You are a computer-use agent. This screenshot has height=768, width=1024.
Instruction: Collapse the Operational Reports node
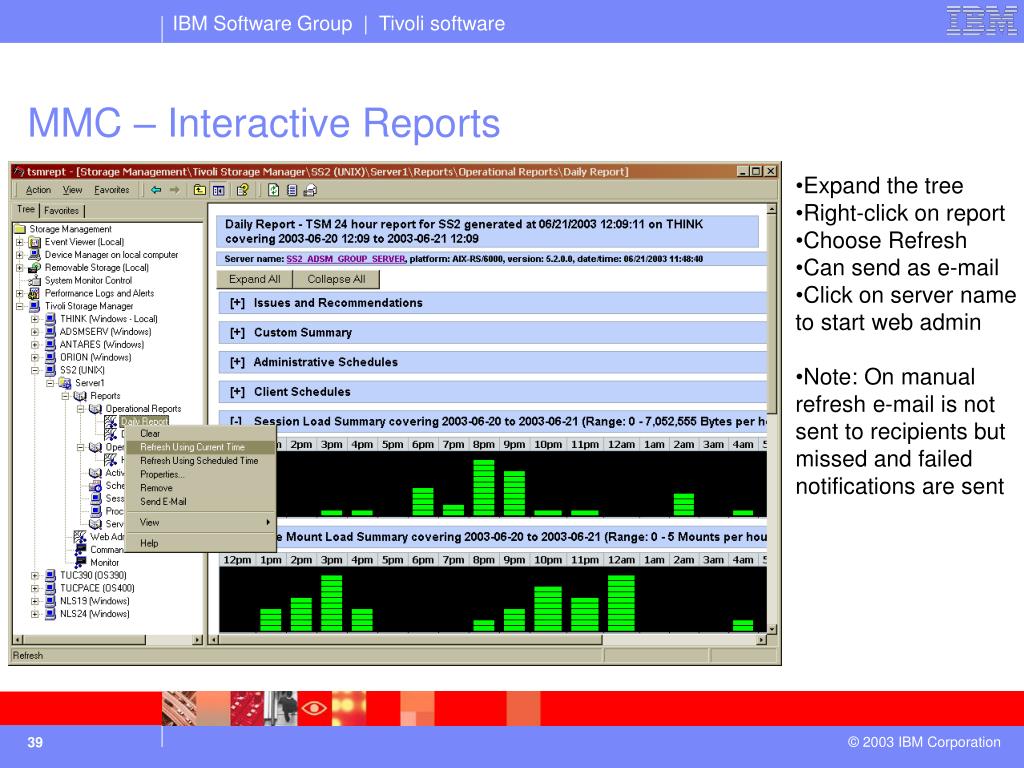(x=80, y=409)
